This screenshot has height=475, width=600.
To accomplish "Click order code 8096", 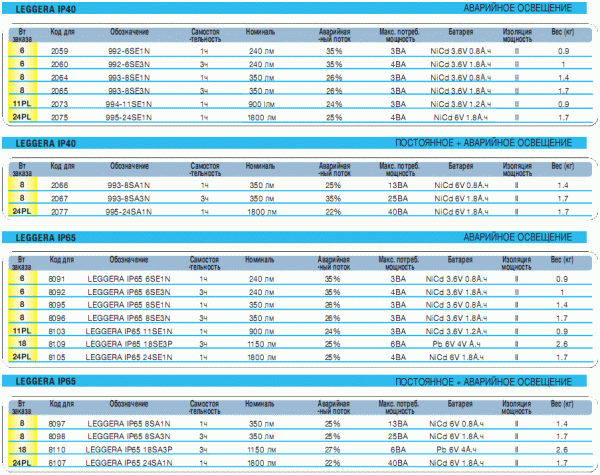I will [57, 318].
